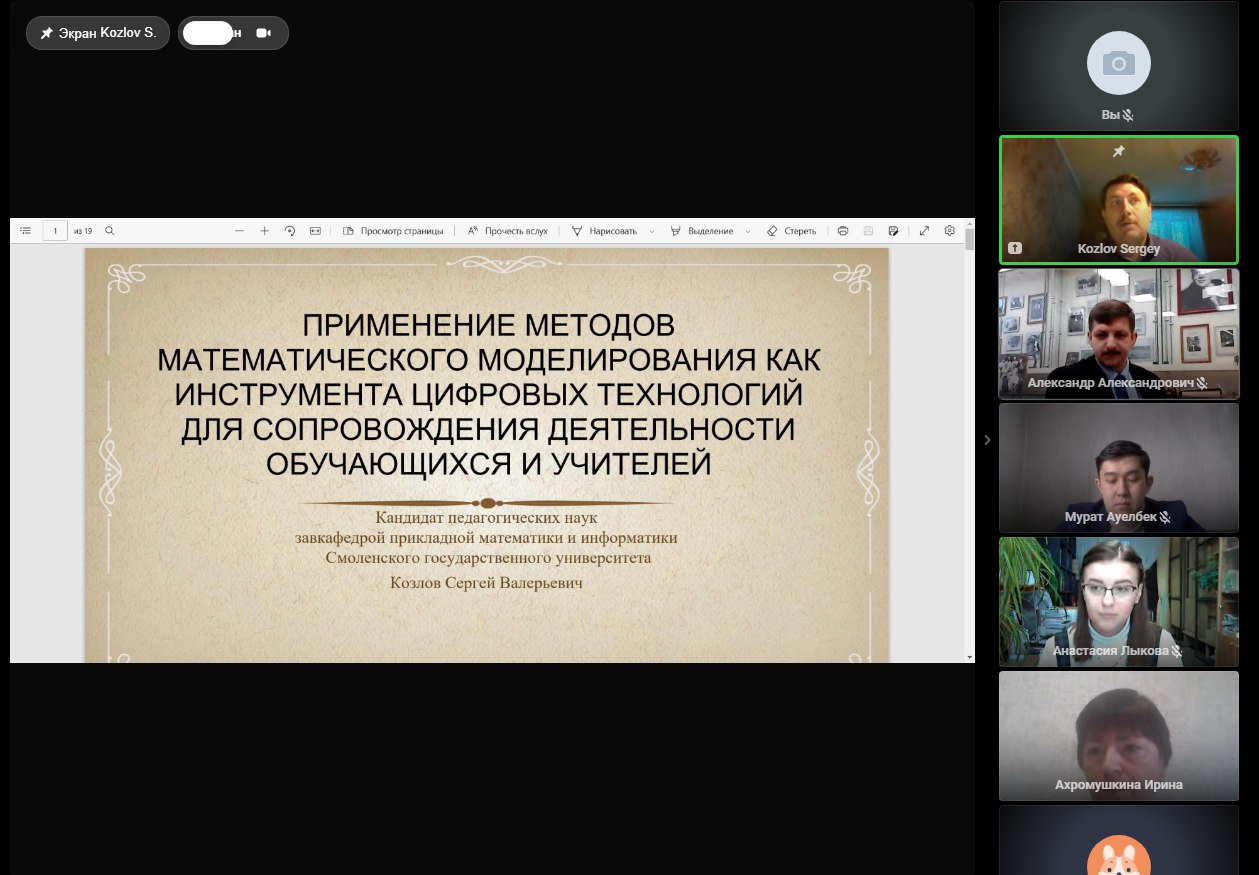Open Просмотр страницы view option
Image resolution: width=1259 pixels, height=875 pixels.
click(393, 231)
